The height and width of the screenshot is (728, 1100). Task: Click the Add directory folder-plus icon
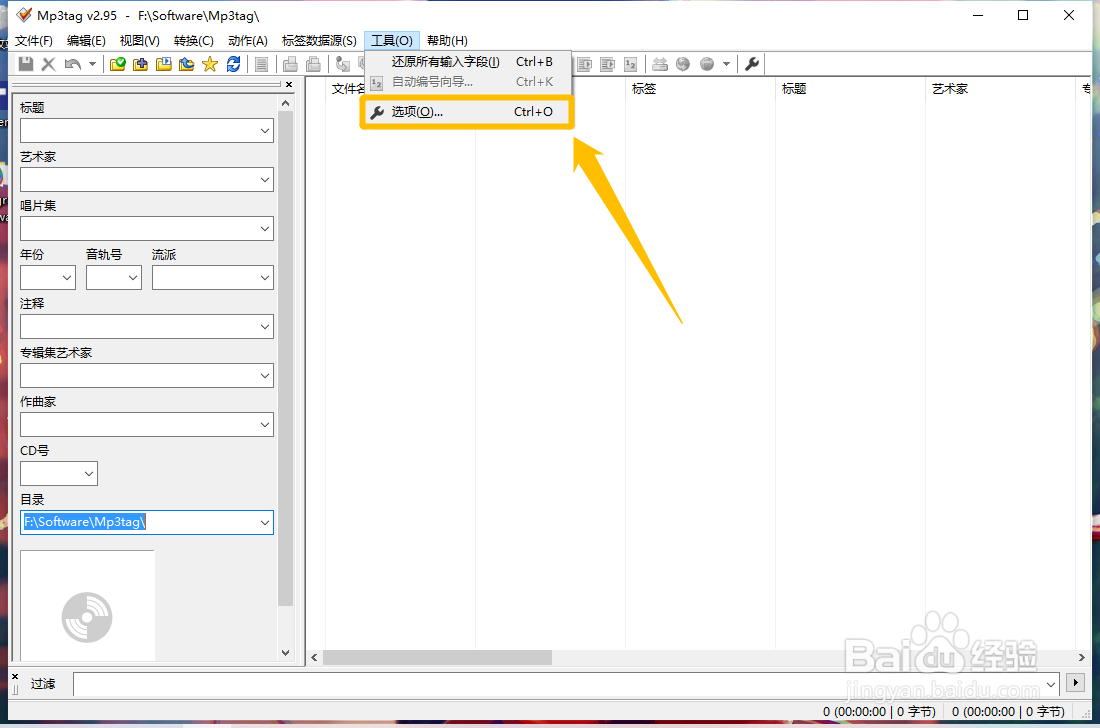(140, 64)
